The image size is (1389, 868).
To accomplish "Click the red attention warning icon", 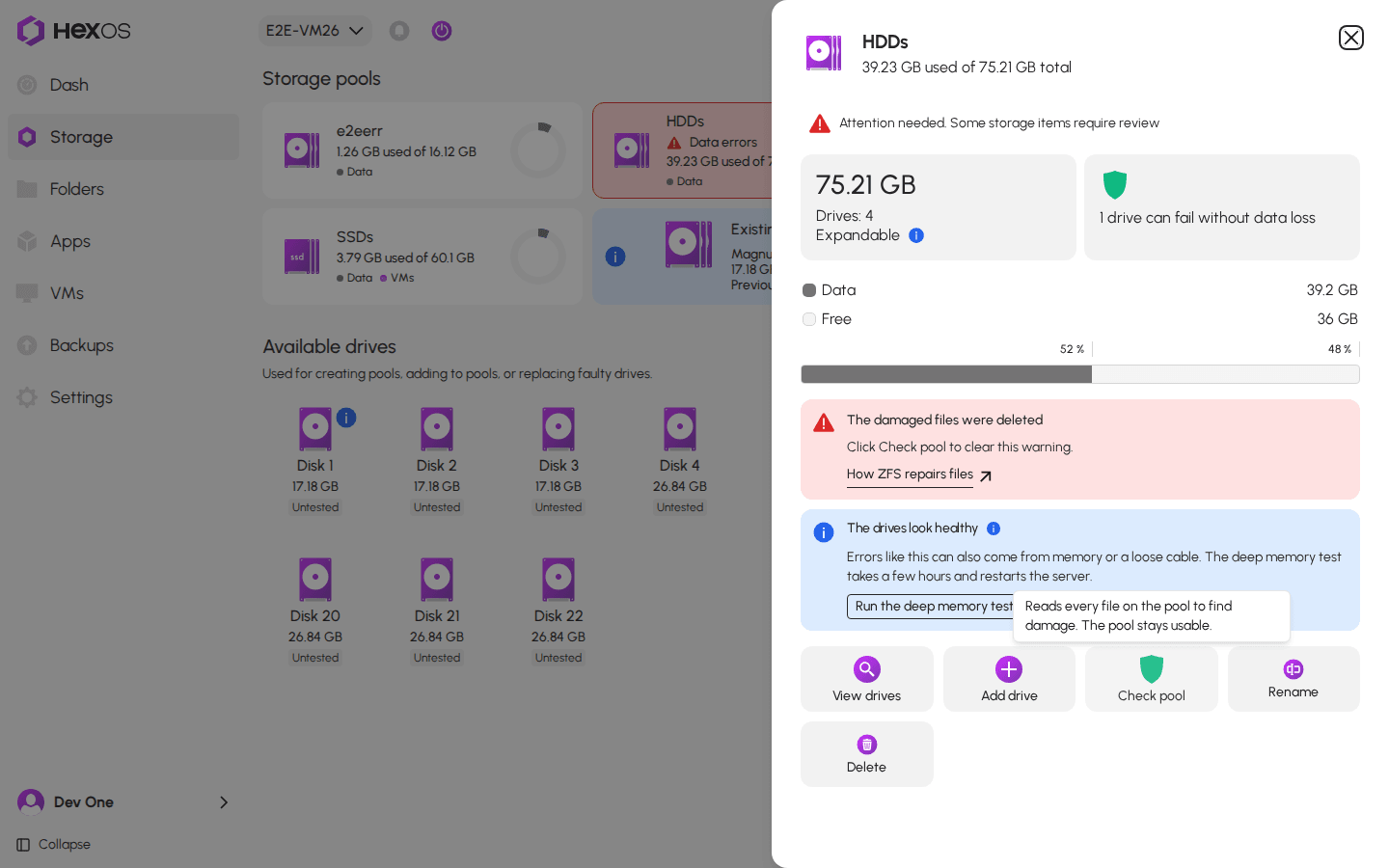I will coord(820,123).
